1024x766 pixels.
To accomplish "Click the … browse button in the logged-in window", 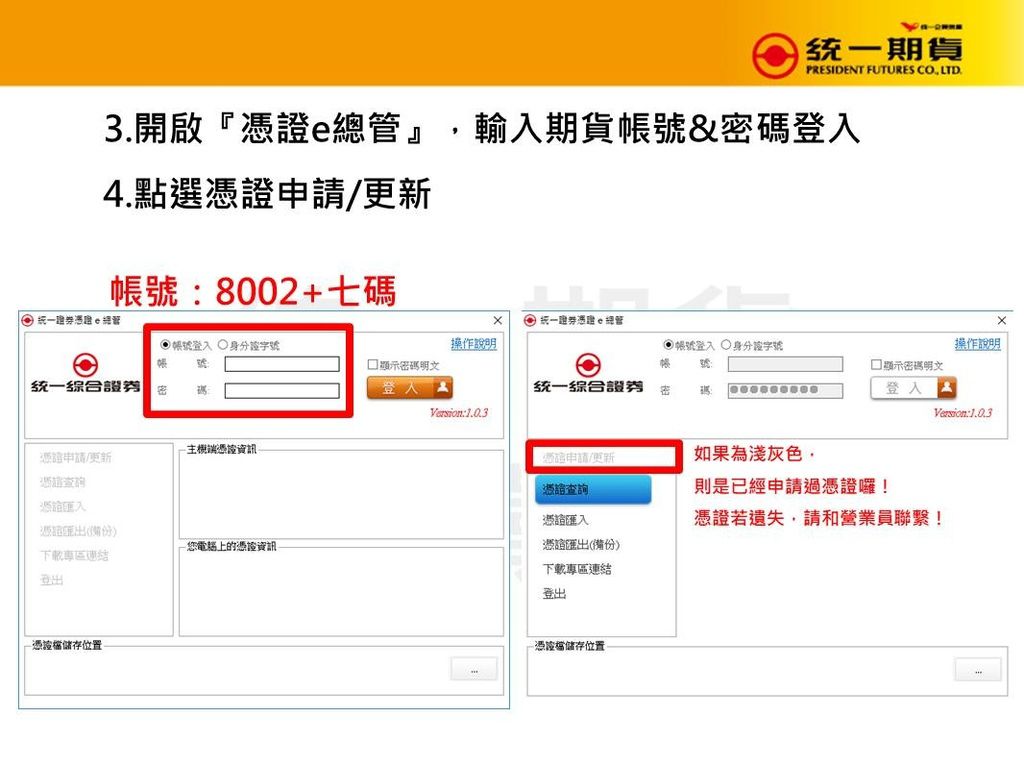I will [x=978, y=670].
